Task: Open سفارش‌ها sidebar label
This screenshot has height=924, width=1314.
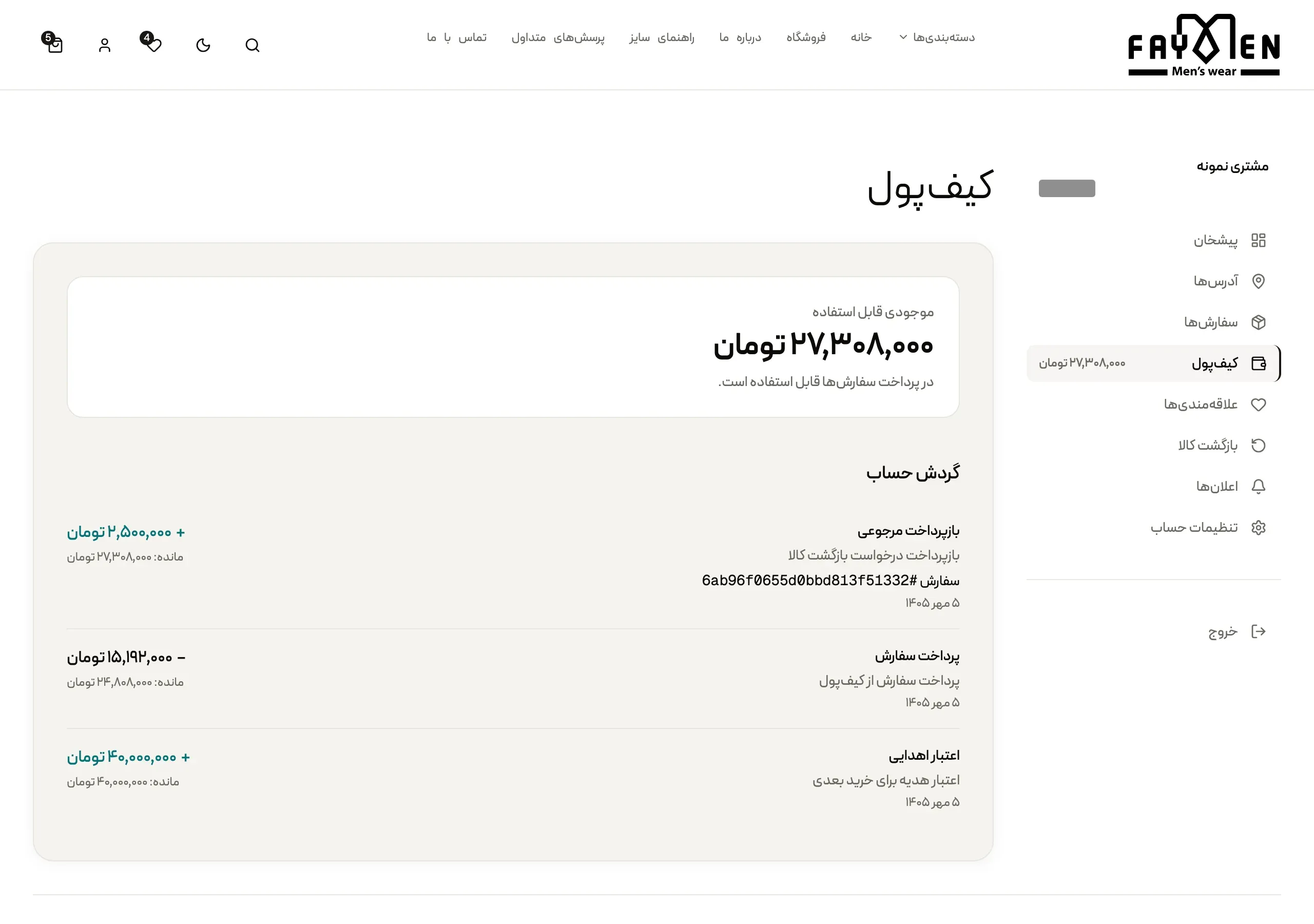Action: (1211, 322)
